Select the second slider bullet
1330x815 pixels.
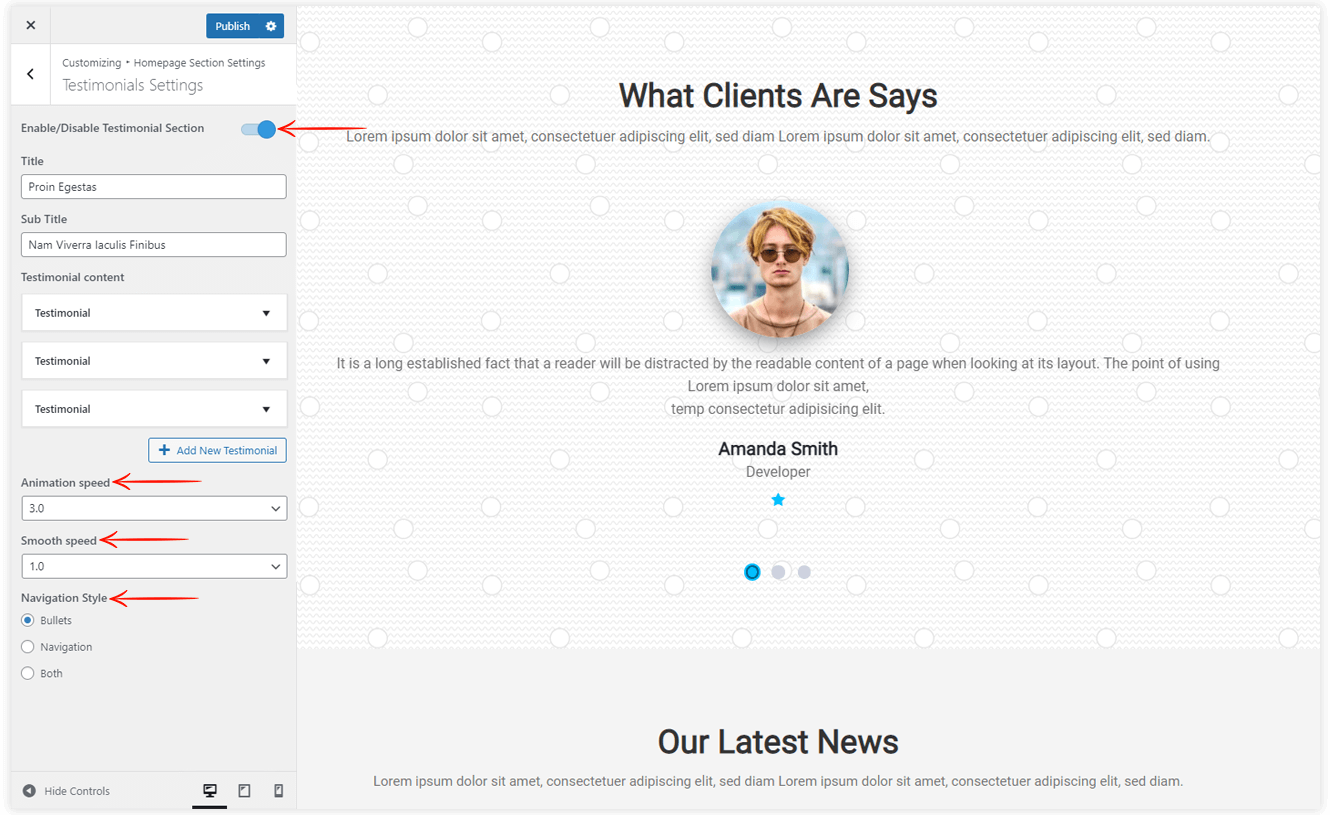(778, 572)
